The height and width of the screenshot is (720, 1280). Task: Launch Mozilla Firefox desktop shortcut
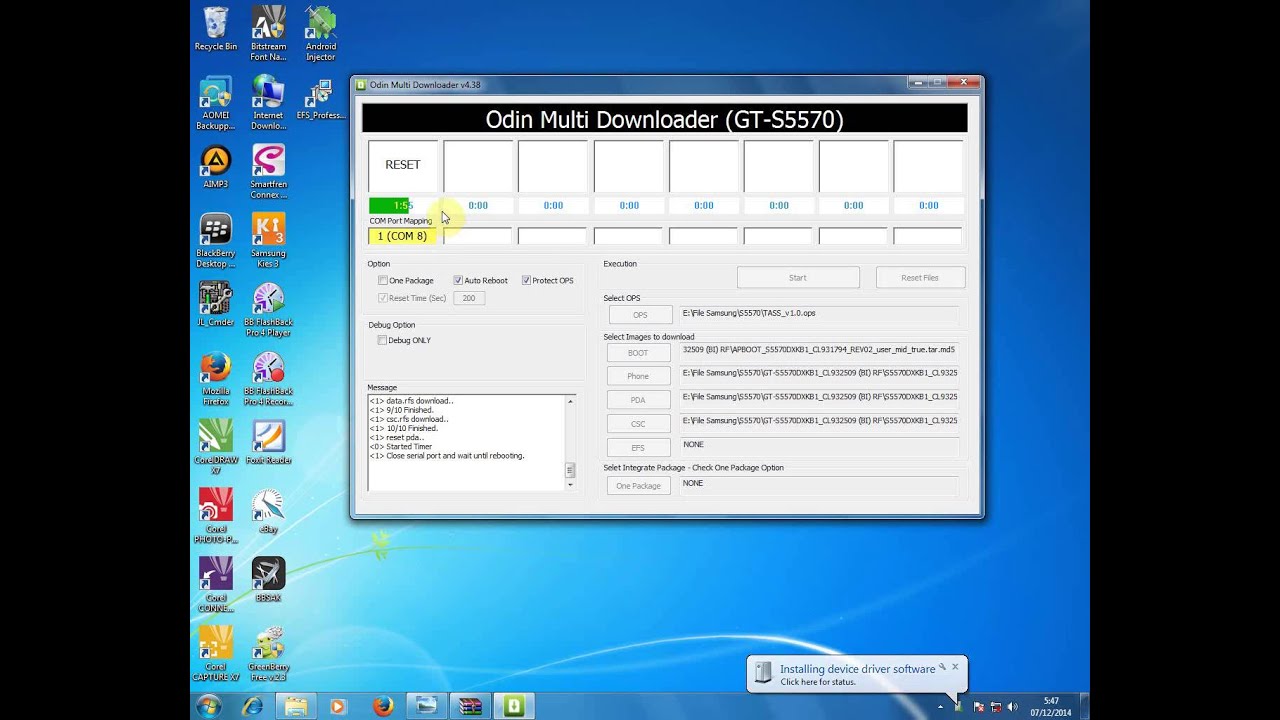tap(216, 378)
